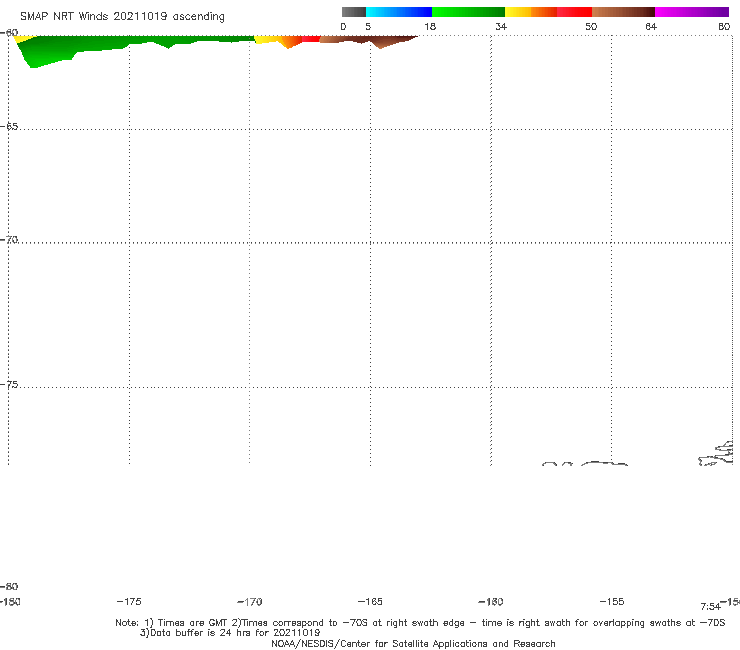
Task: Click the latitude label '-65'
Action: pos(9,127)
